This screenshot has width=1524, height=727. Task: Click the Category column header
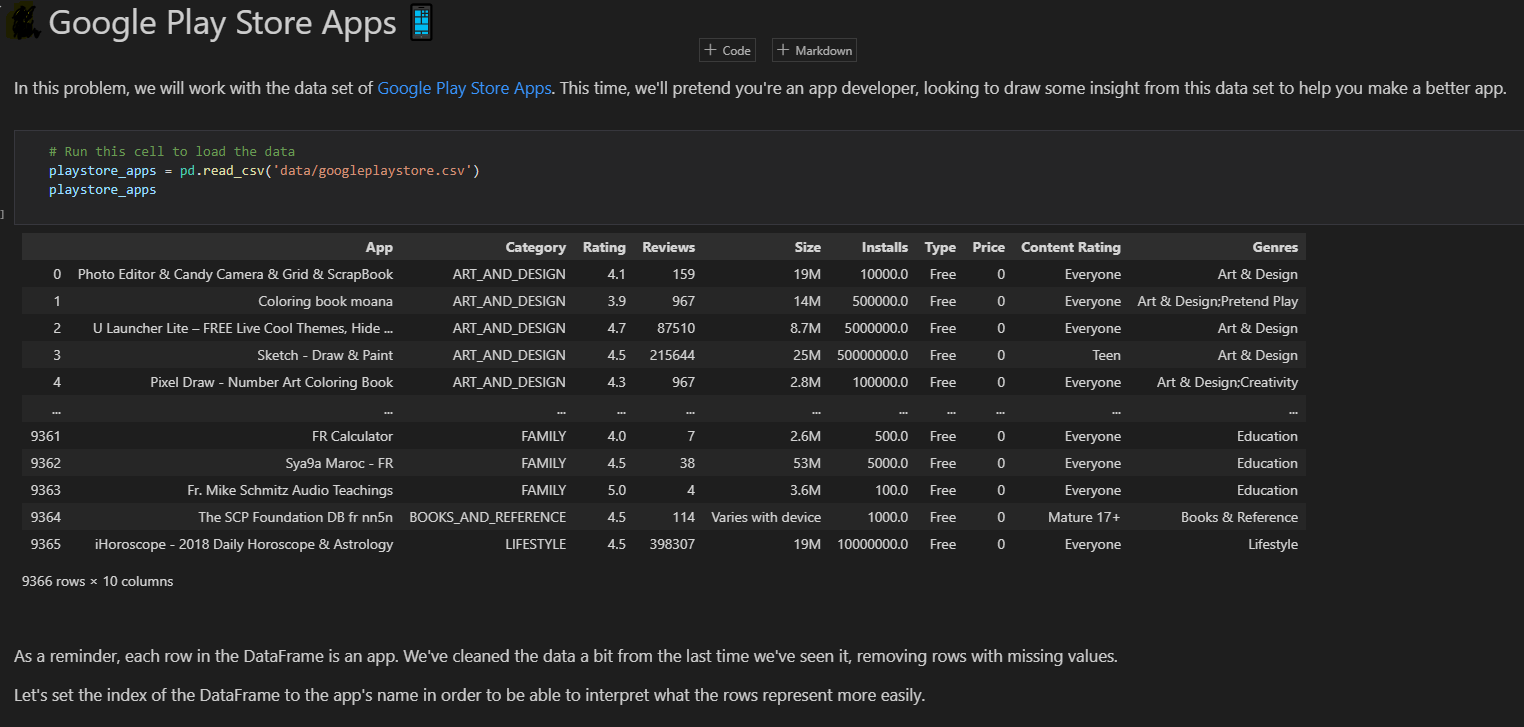pos(536,247)
